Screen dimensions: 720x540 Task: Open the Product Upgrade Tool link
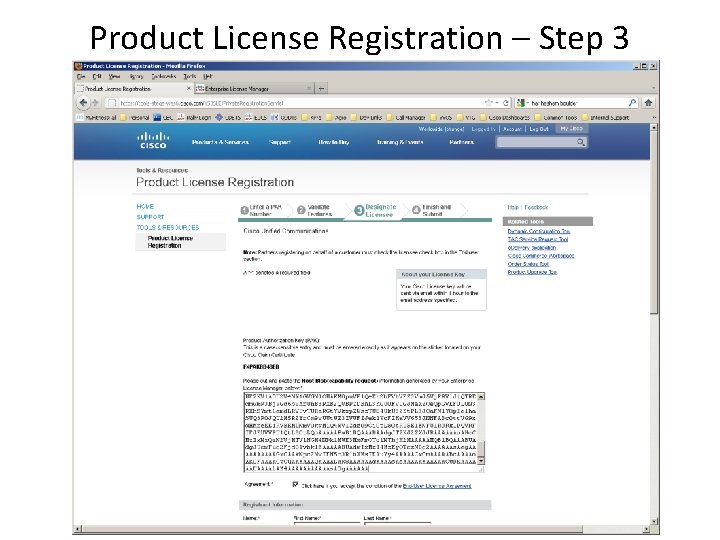(532, 272)
